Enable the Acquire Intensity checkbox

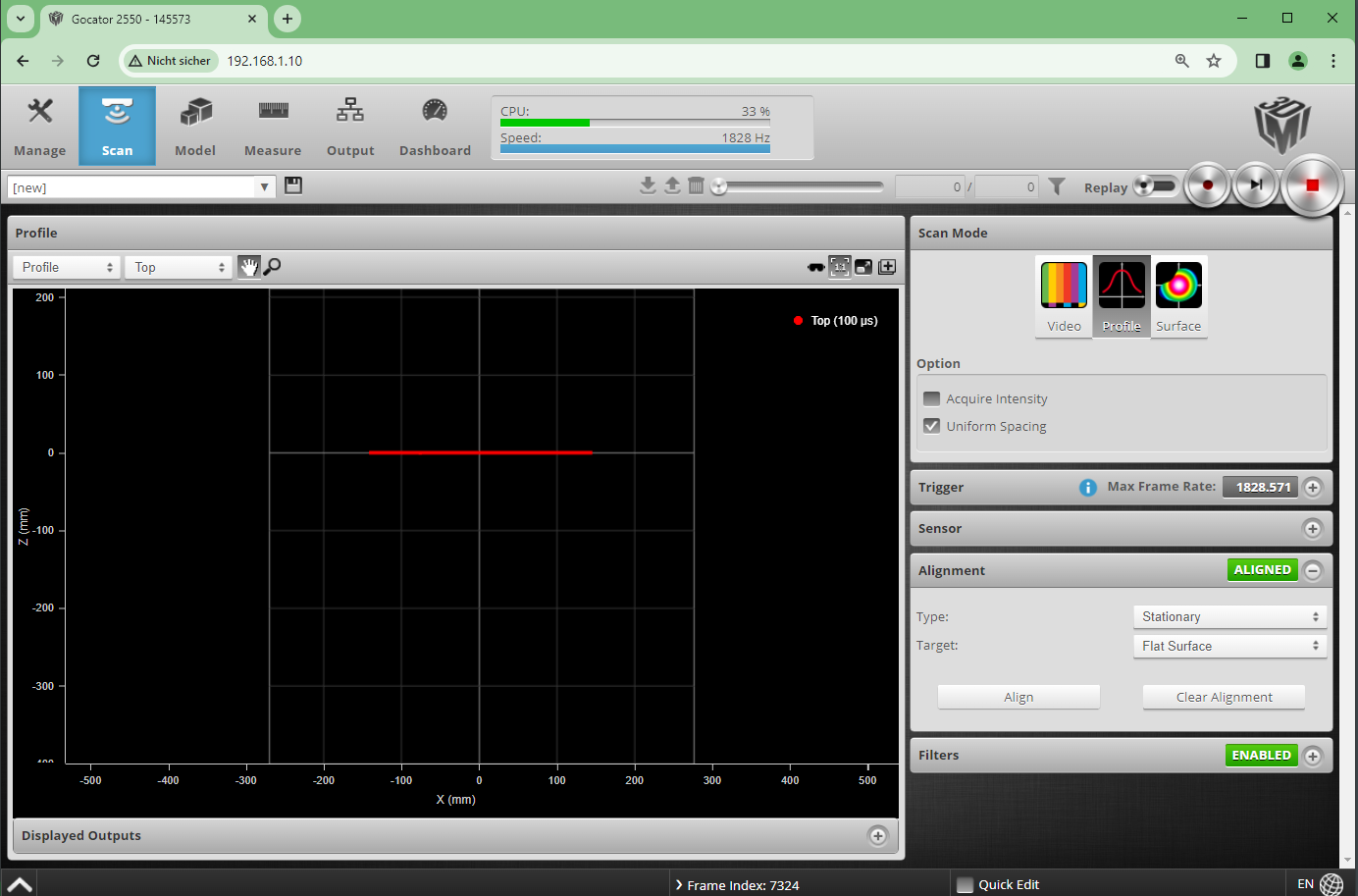[932, 398]
